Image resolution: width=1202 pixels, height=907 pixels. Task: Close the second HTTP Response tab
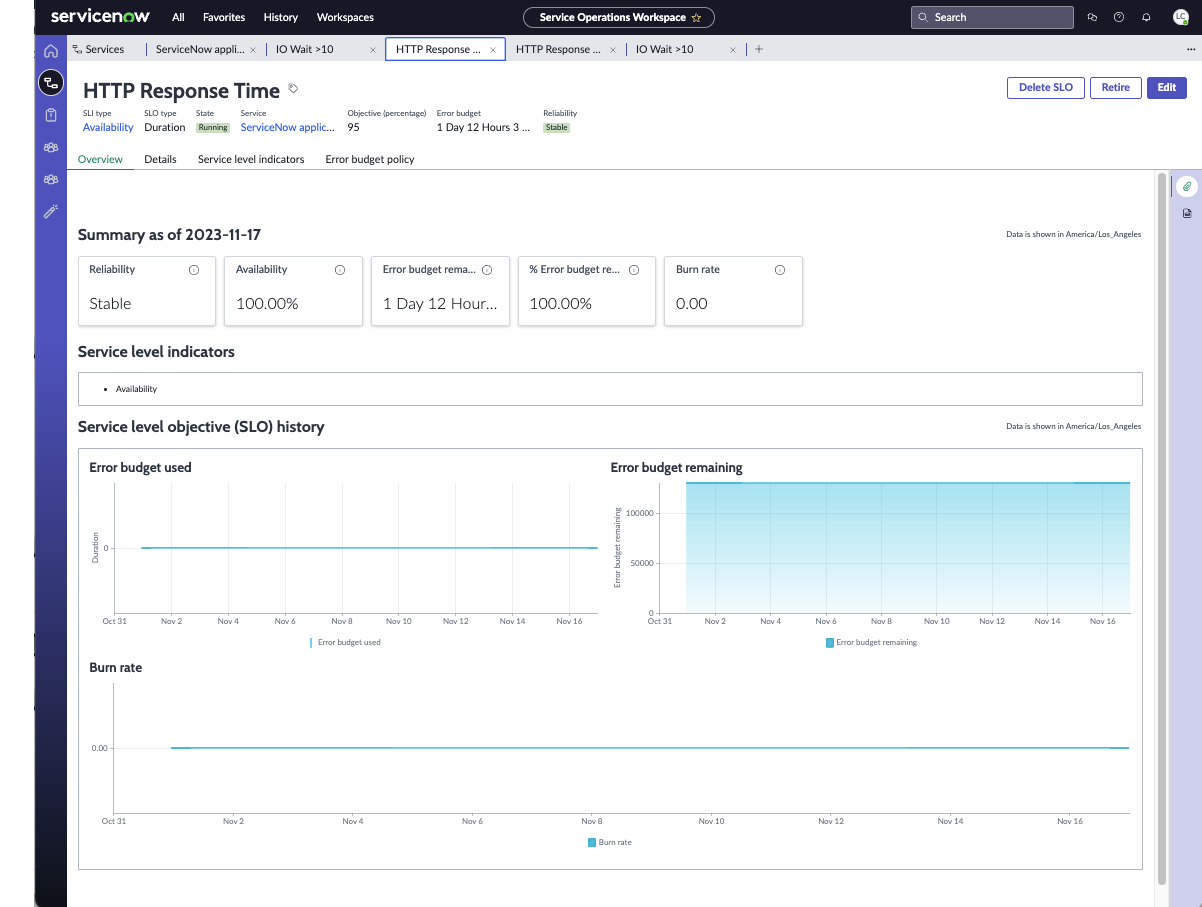pyautogui.click(x=613, y=49)
